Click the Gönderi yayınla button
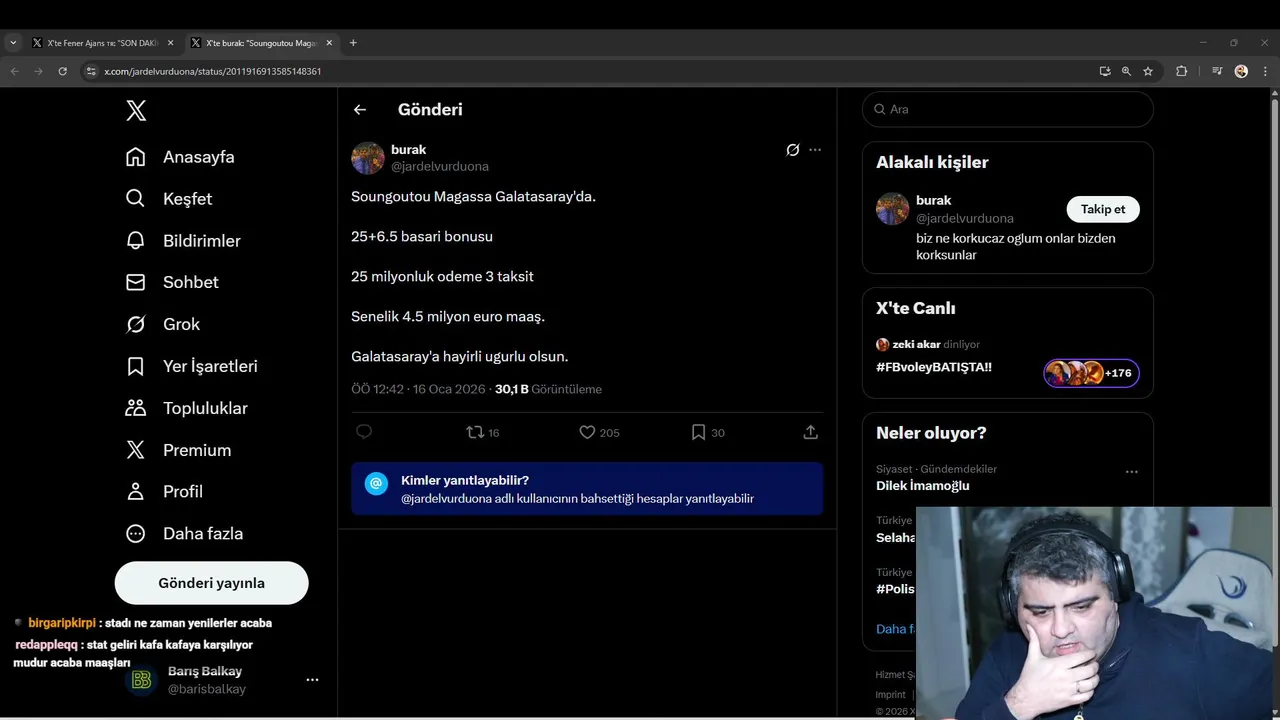Viewport: 1280px width, 720px height. coord(211,583)
